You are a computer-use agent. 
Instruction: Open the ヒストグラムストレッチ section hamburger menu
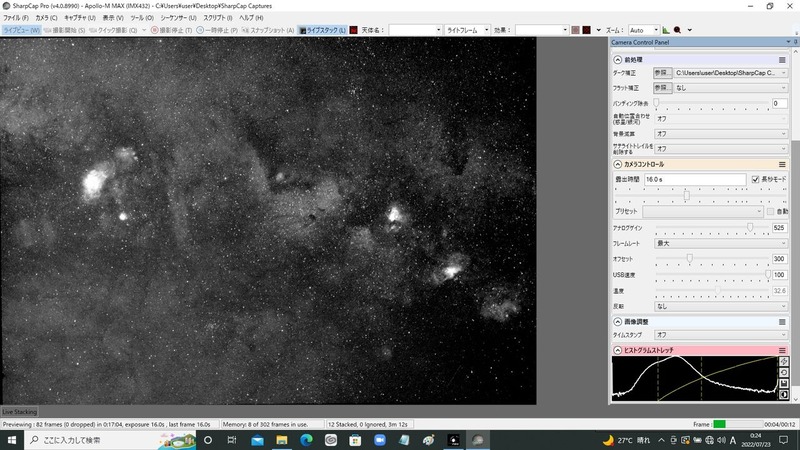pos(782,351)
